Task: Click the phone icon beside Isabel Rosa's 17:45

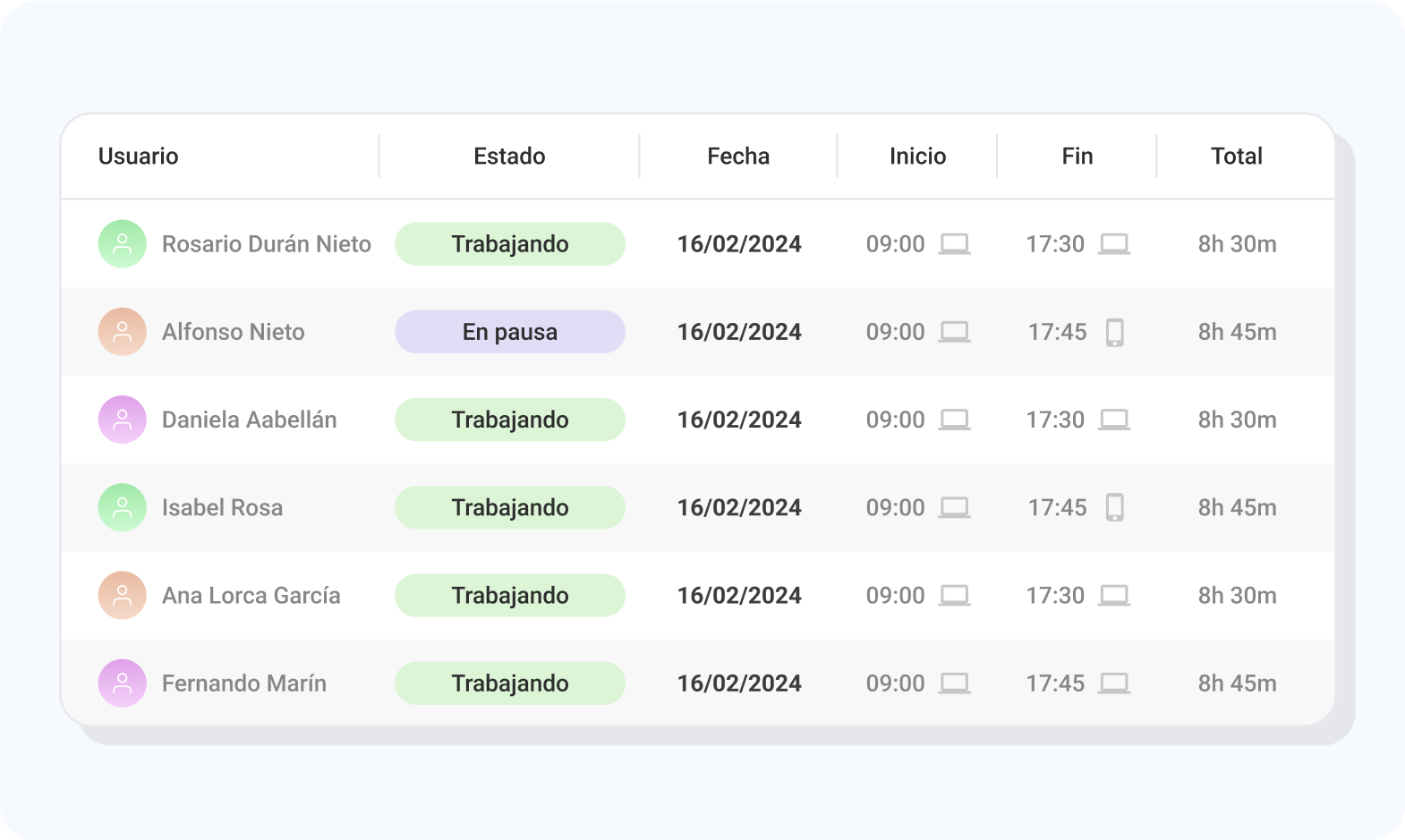Action: [1114, 507]
